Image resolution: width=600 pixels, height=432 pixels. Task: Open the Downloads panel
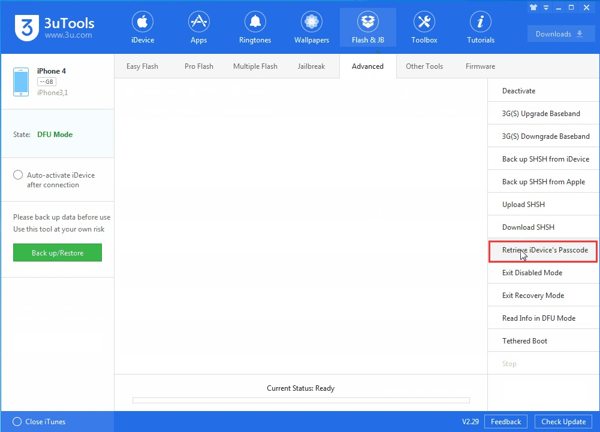(559, 33)
